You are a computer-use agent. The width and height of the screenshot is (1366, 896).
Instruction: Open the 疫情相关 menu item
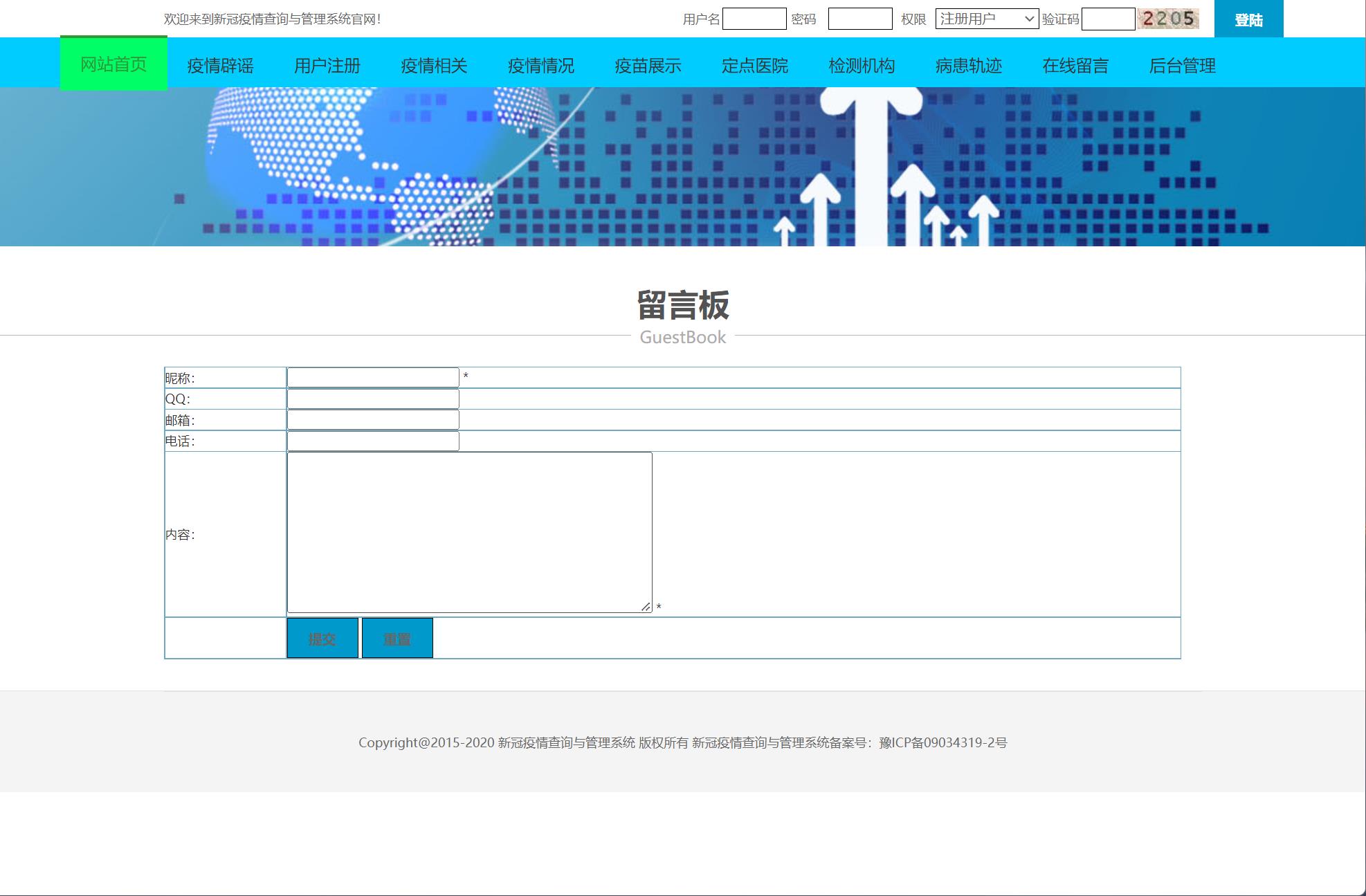tap(433, 65)
